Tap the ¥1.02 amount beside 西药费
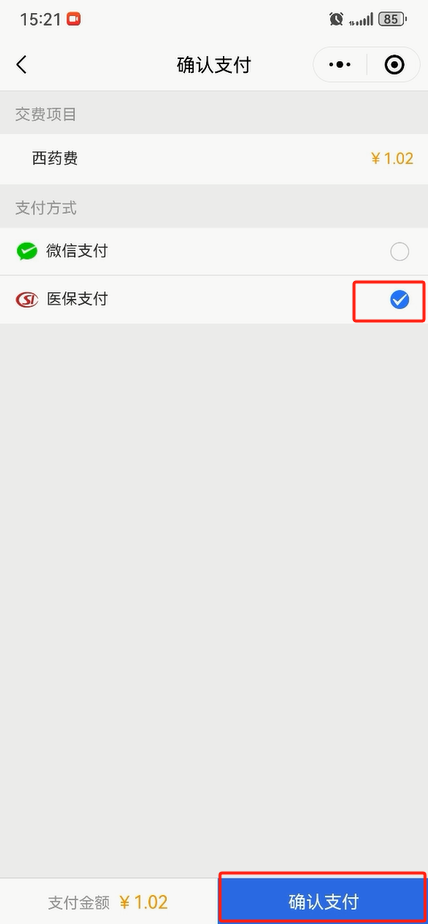The height and width of the screenshot is (924, 428). coord(392,159)
